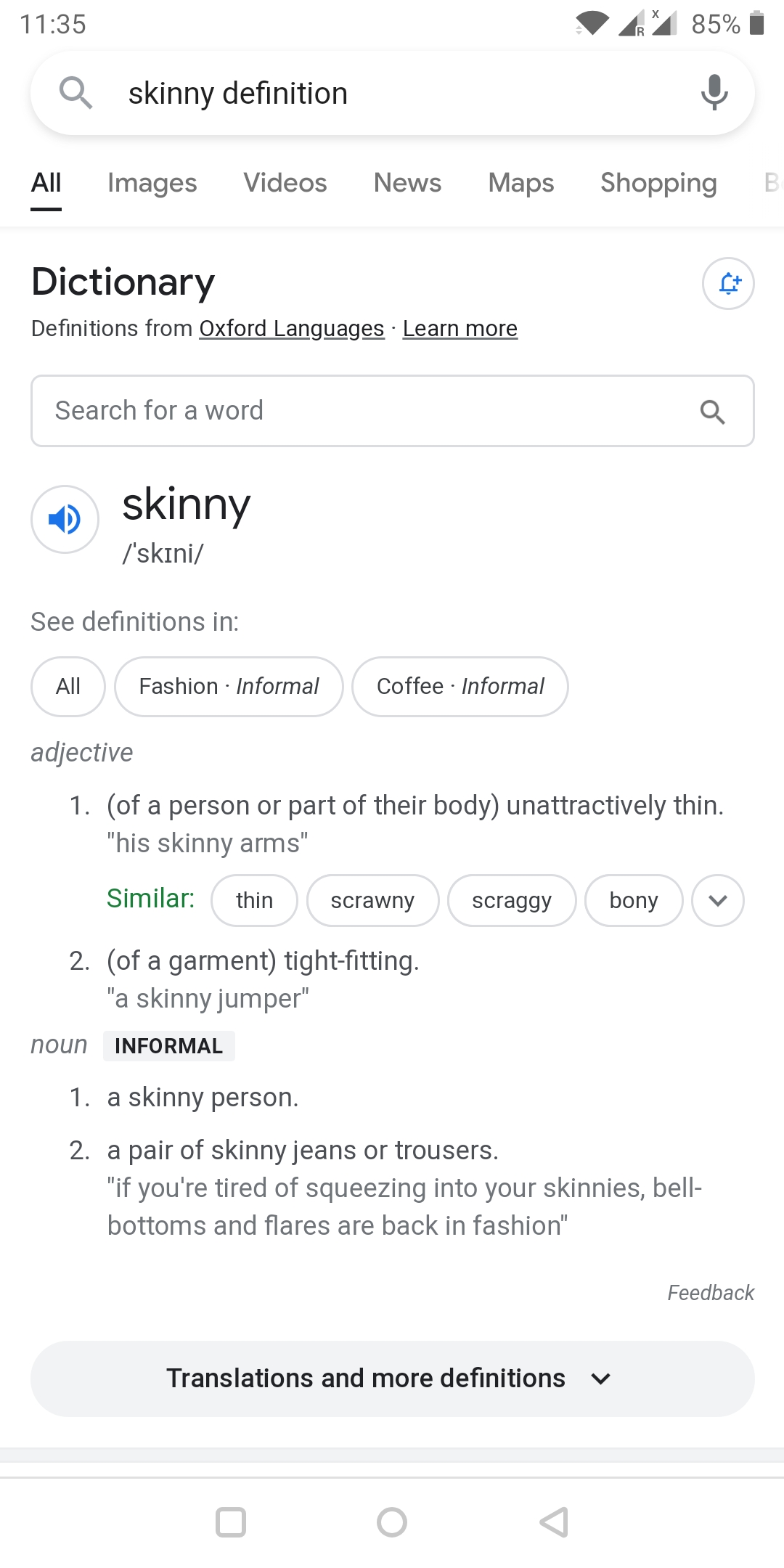The height and width of the screenshot is (1568, 784).
Task: Tap the Android home circle button
Action: 392,1522
